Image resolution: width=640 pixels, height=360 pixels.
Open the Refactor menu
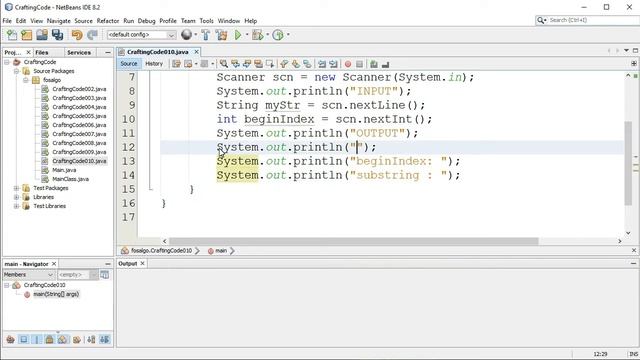[x=108, y=21]
